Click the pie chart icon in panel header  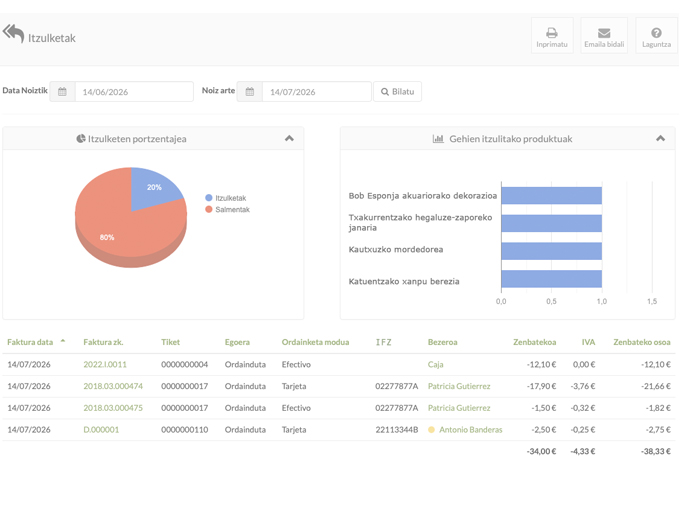(80, 139)
